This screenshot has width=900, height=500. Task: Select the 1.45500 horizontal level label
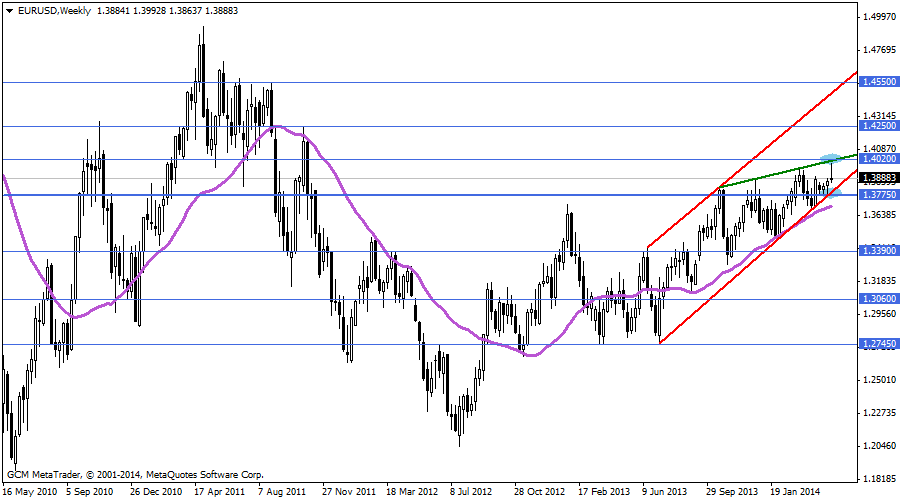point(878,83)
